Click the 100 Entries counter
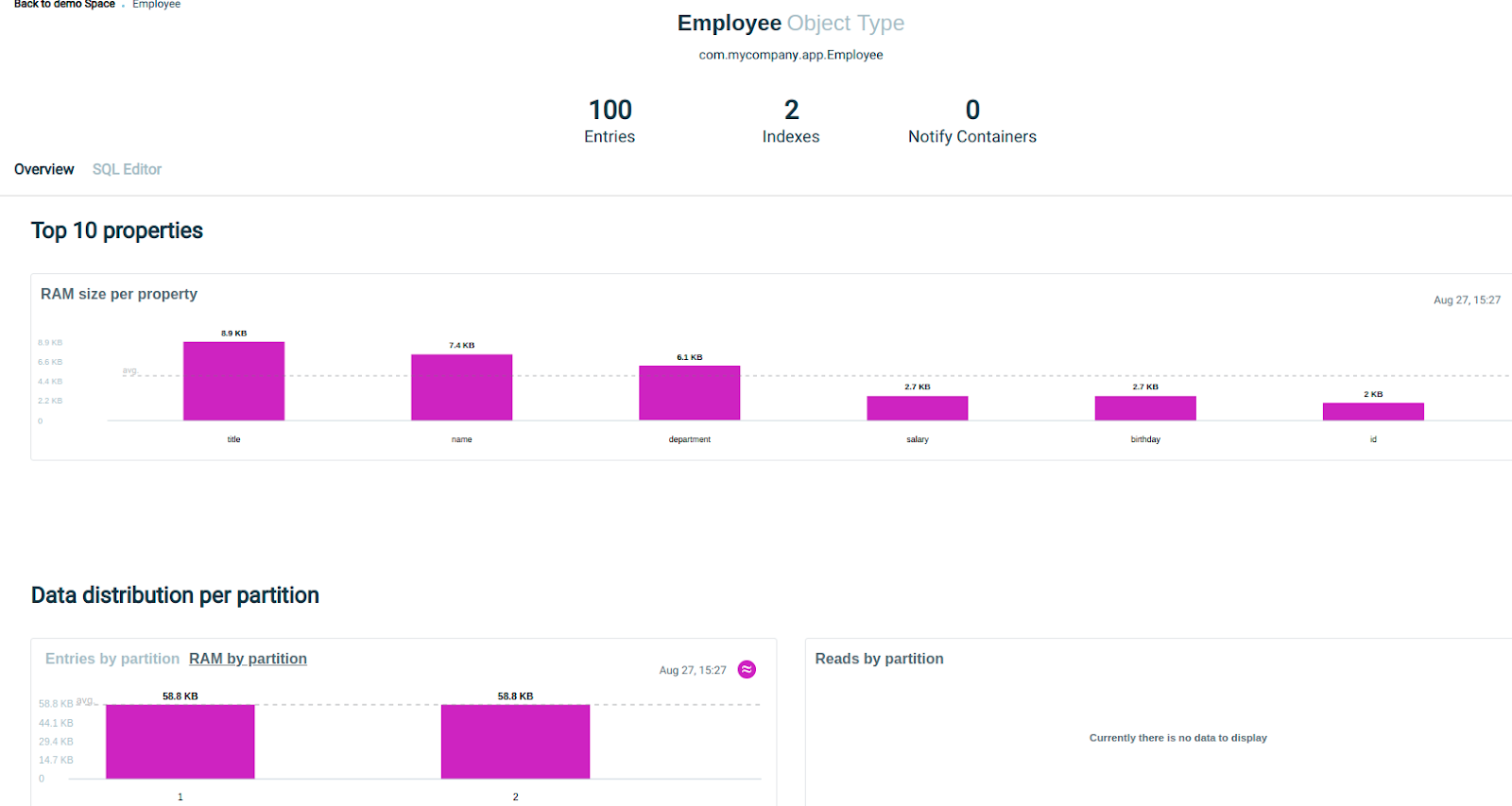The height and width of the screenshot is (806, 1512). pyautogui.click(x=610, y=121)
